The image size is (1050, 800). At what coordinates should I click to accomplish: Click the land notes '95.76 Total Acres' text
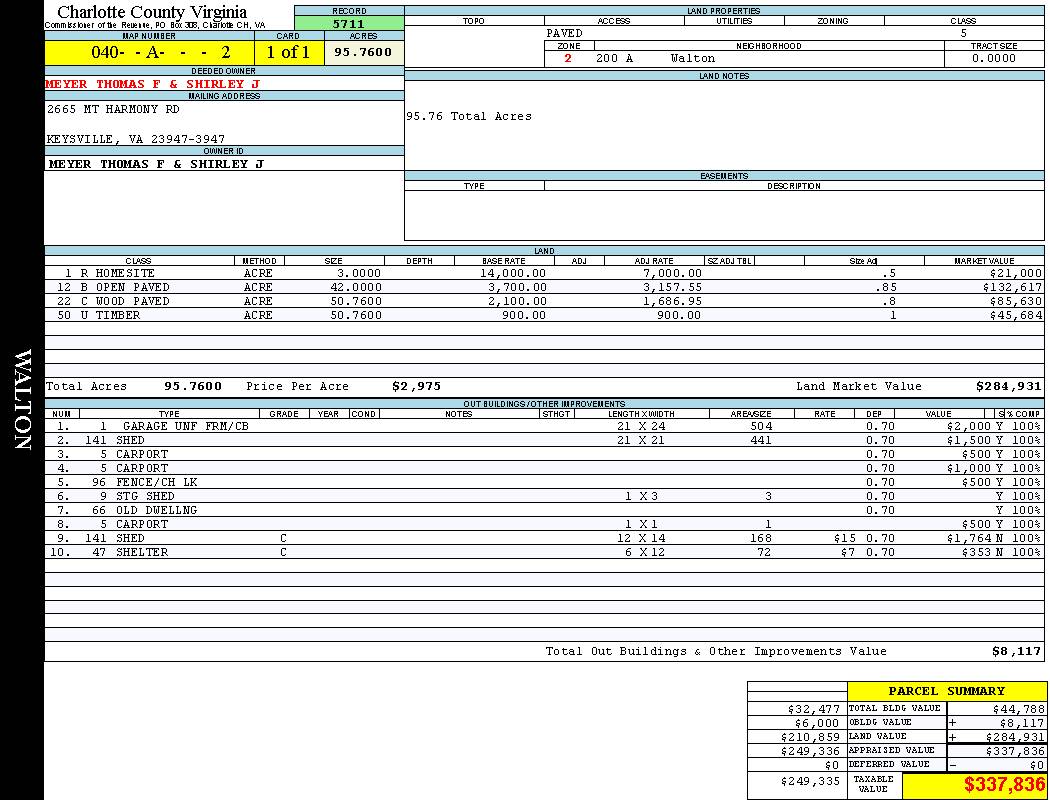[469, 117]
